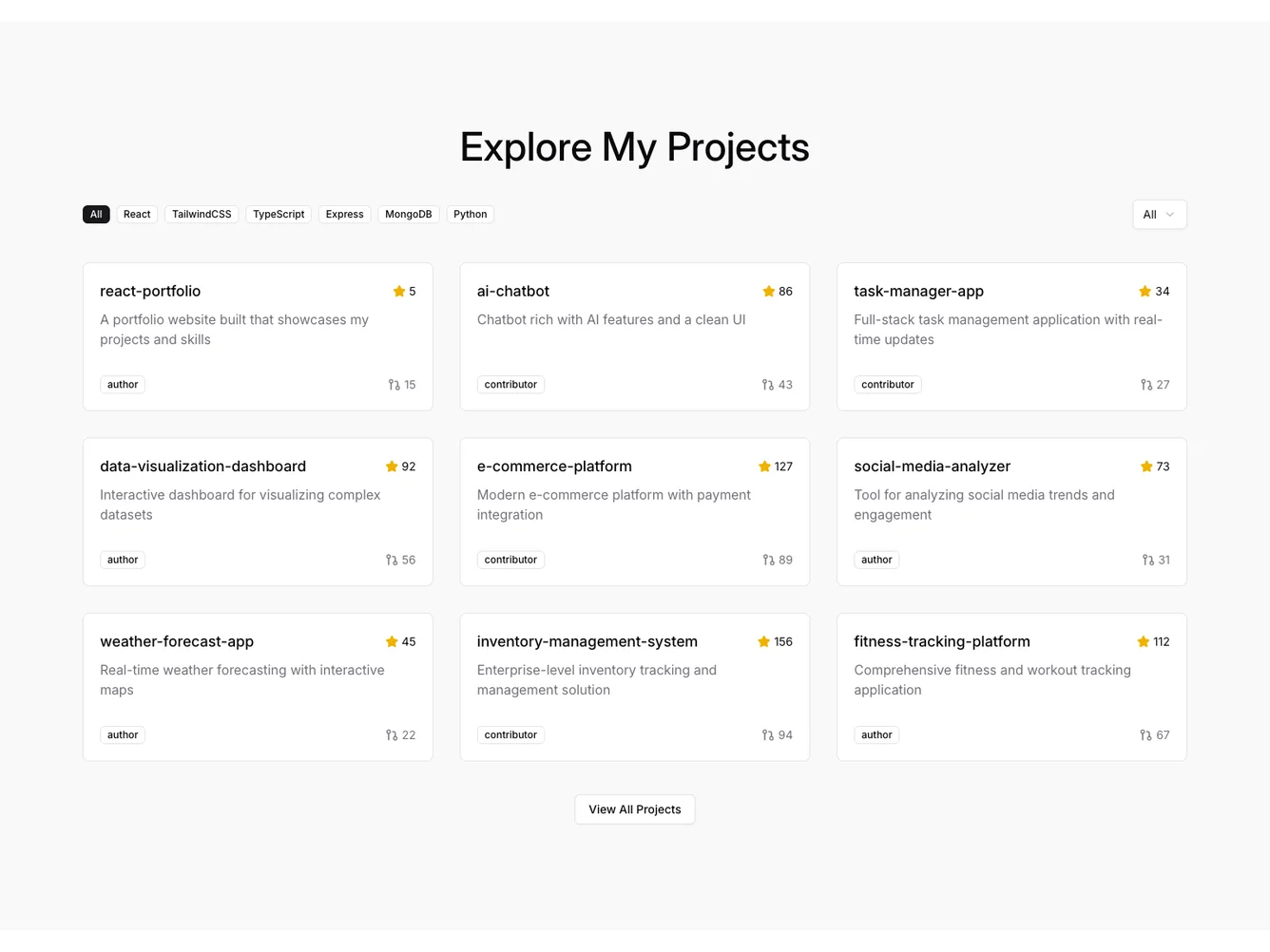Toggle the TailwindCSS filter tag

point(202,215)
